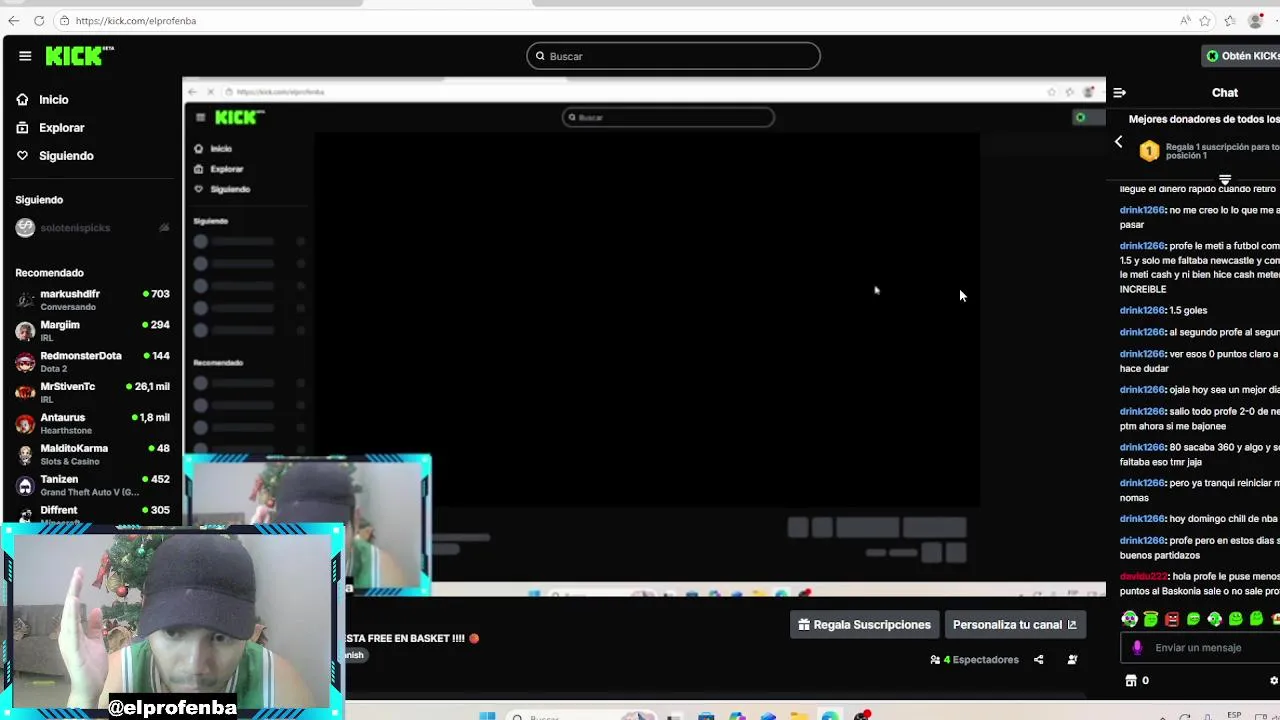The height and width of the screenshot is (720, 1280).
Task: Click the KICK logo in the header
Action: [x=80, y=56]
